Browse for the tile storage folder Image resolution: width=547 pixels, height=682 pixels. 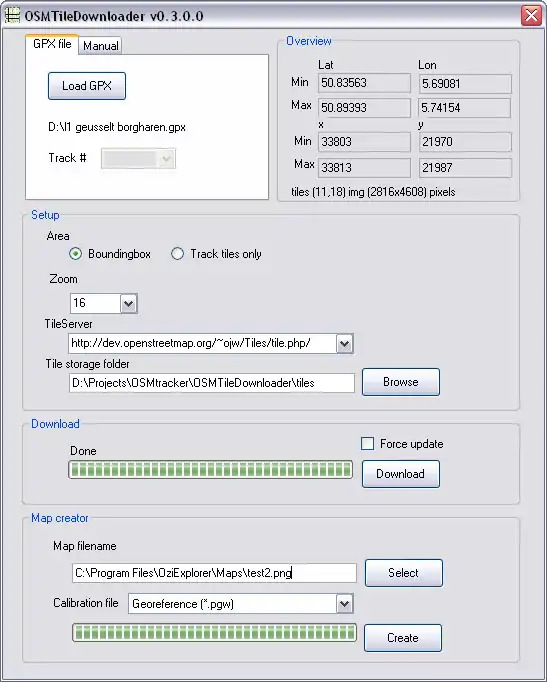point(401,382)
